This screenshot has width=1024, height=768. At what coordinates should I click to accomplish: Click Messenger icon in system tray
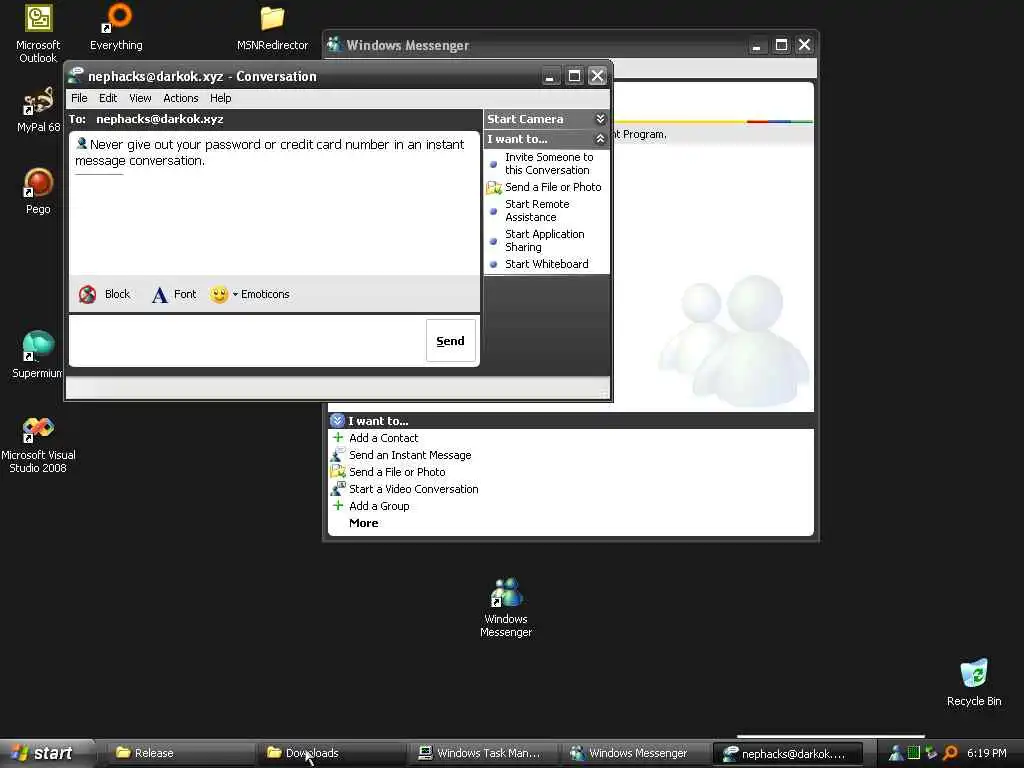[896, 753]
